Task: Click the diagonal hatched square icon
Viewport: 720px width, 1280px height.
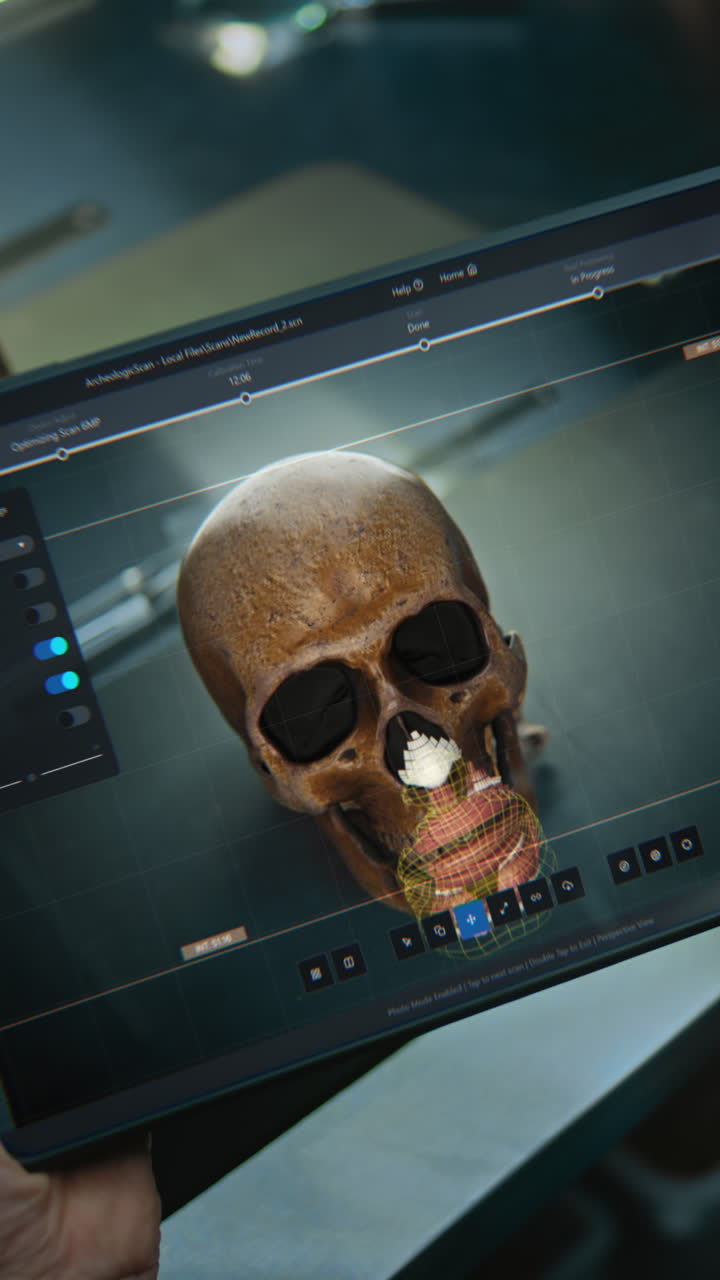Action: (x=316, y=973)
